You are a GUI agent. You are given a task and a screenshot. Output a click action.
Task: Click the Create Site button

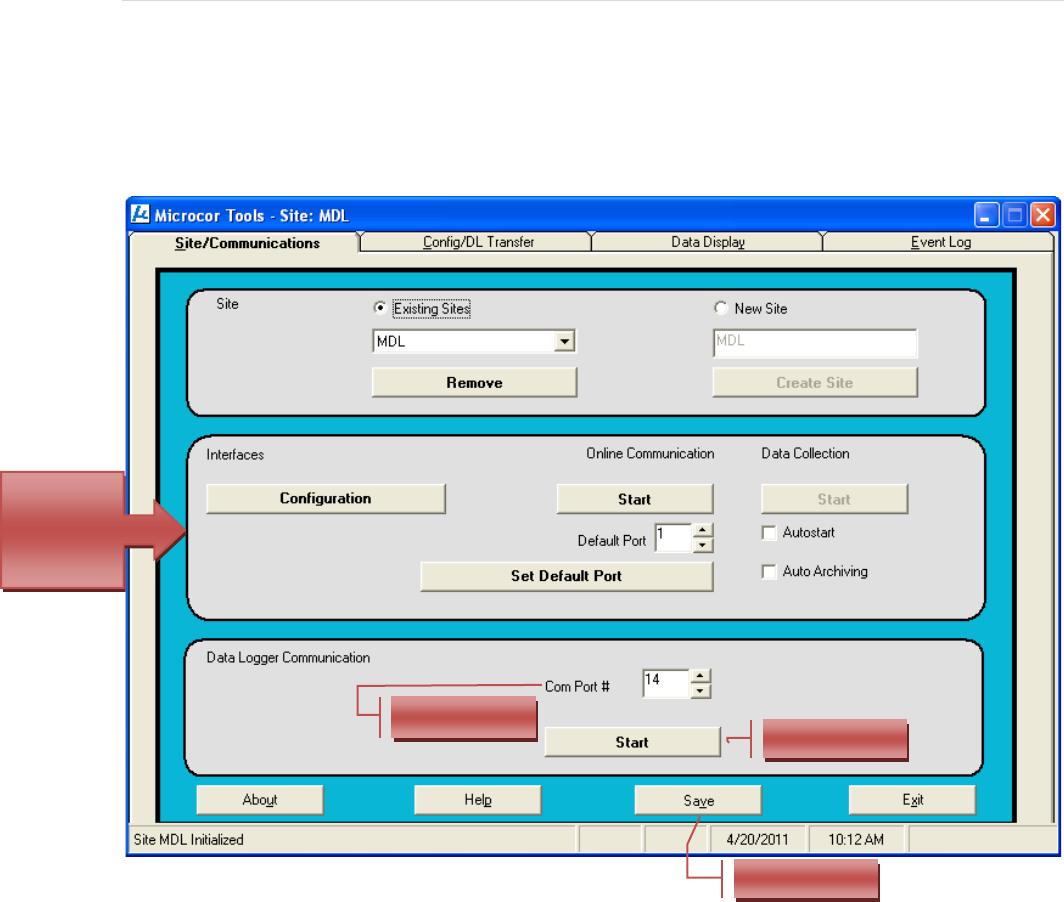click(814, 383)
